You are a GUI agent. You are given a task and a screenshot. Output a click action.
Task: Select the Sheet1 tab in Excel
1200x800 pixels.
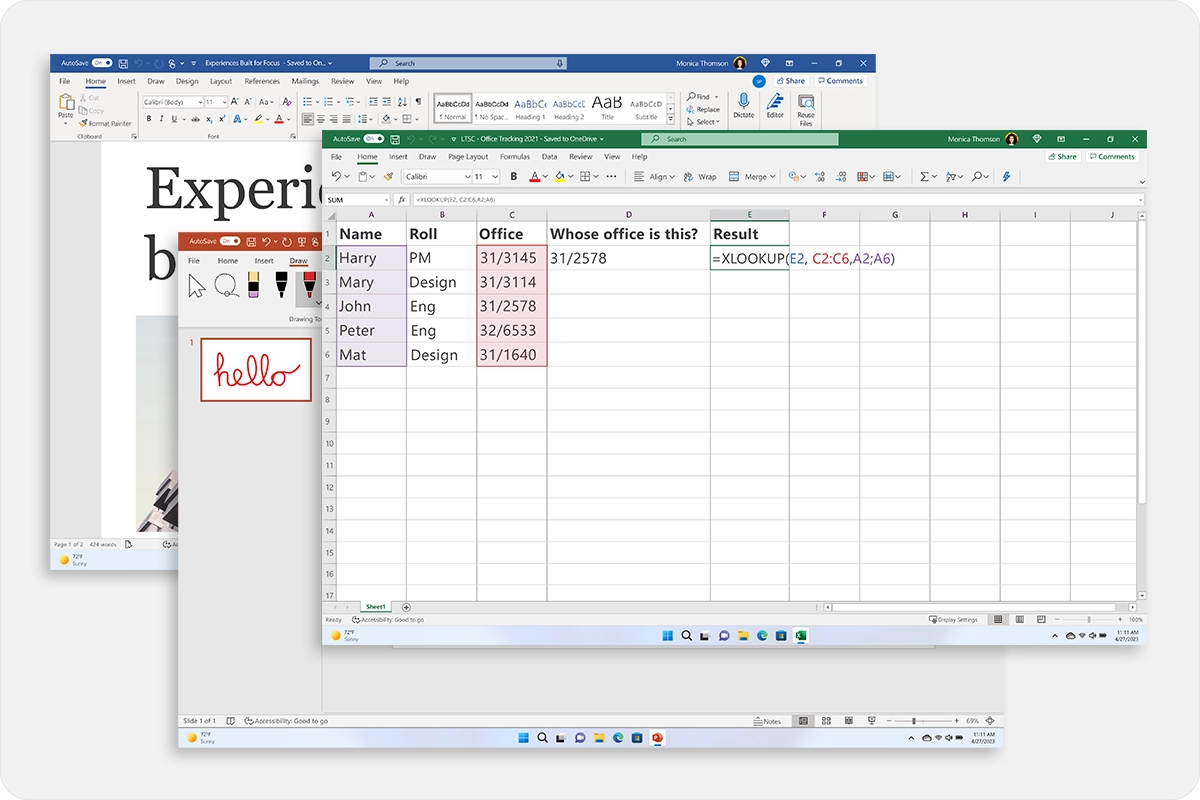click(376, 607)
